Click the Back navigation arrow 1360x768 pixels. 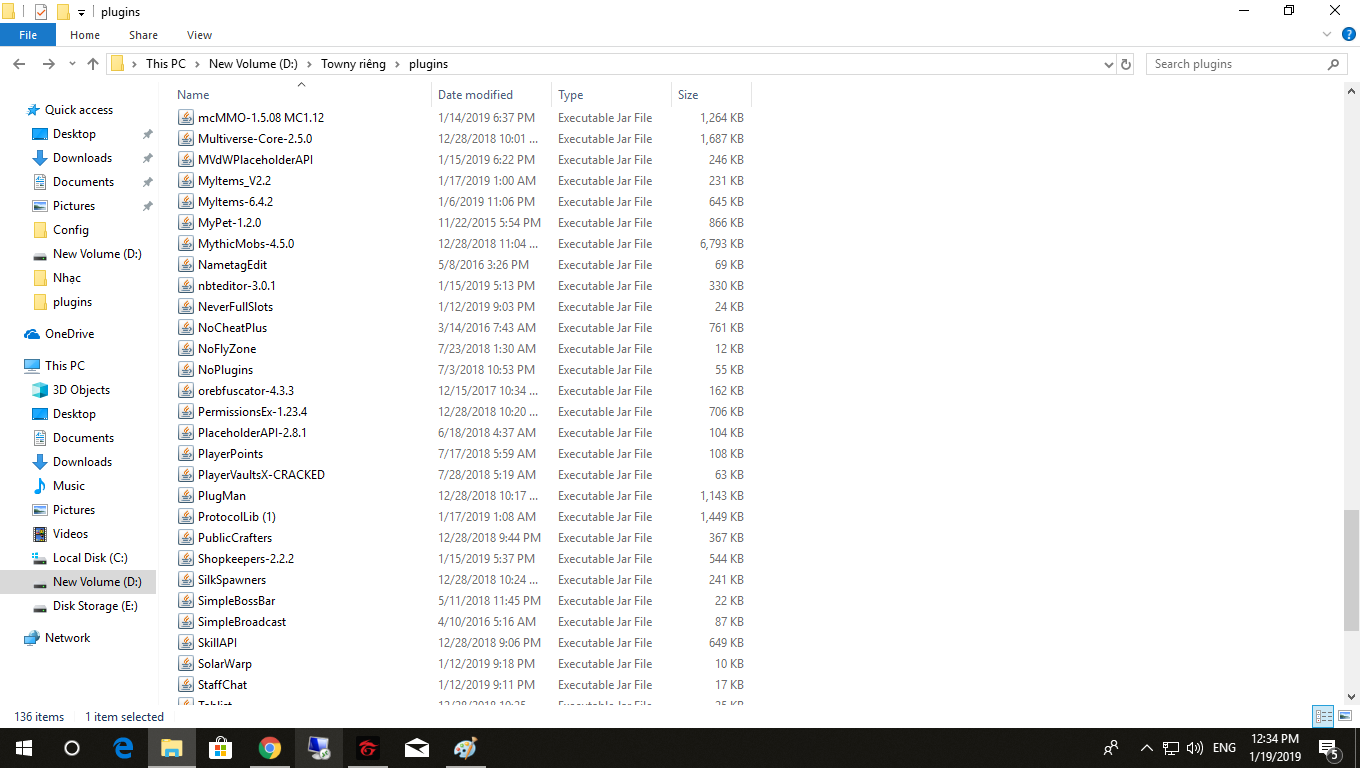(20, 63)
